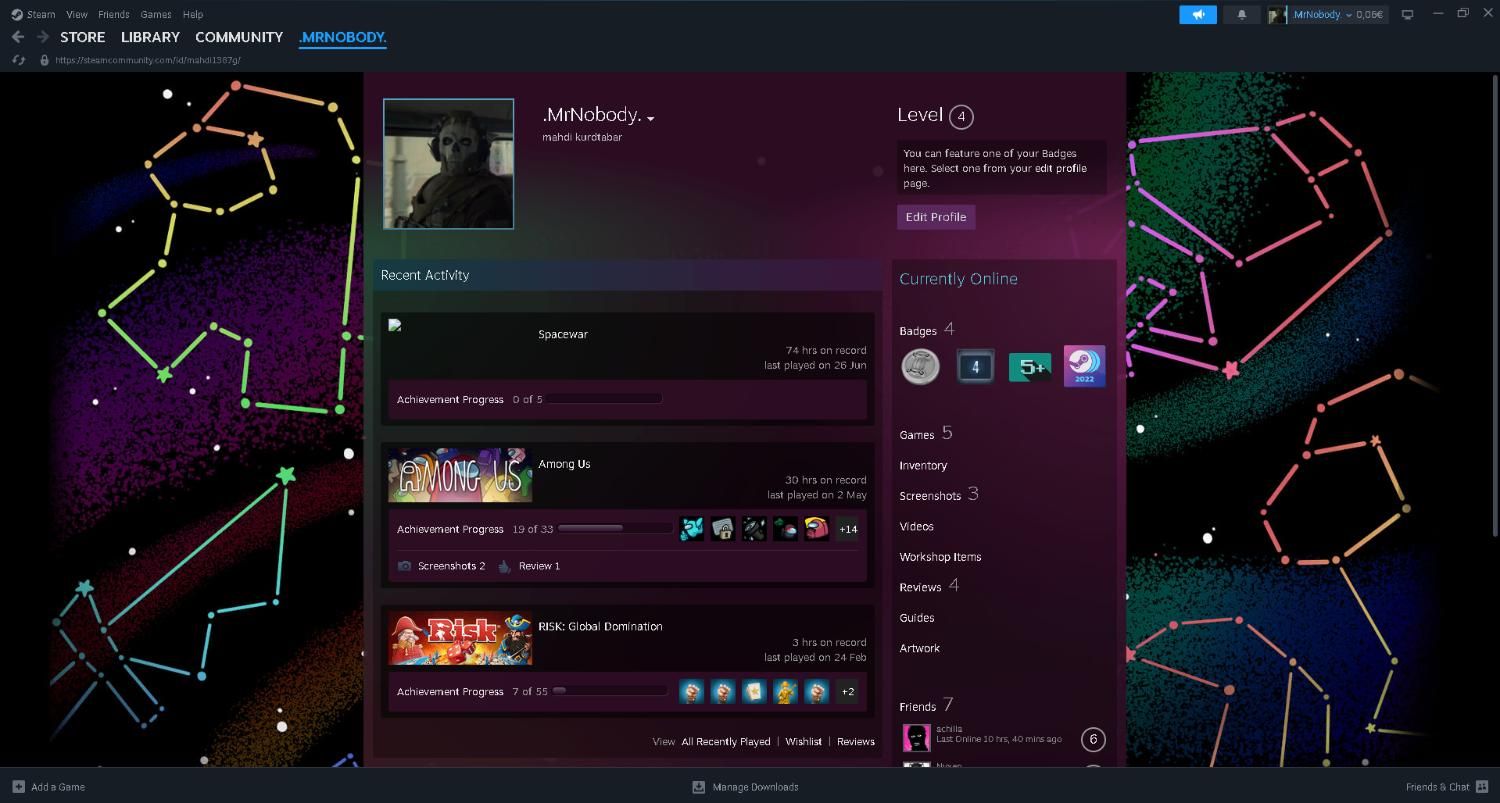This screenshot has height=803, width=1500.
Task: Open the Games menu
Action: (156, 14)
